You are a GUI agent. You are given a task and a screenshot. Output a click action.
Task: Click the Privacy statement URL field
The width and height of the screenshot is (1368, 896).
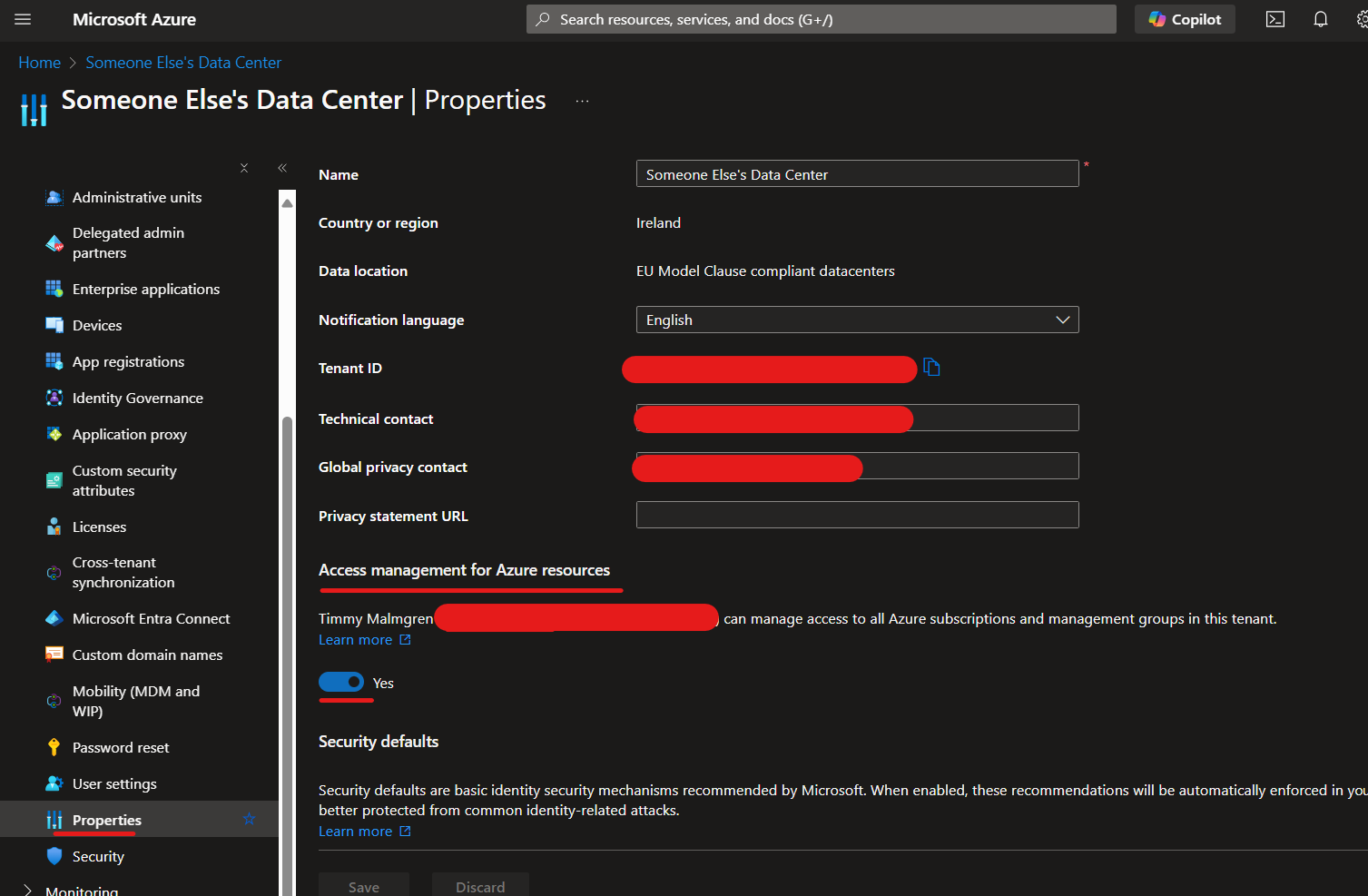click(857, 515)
